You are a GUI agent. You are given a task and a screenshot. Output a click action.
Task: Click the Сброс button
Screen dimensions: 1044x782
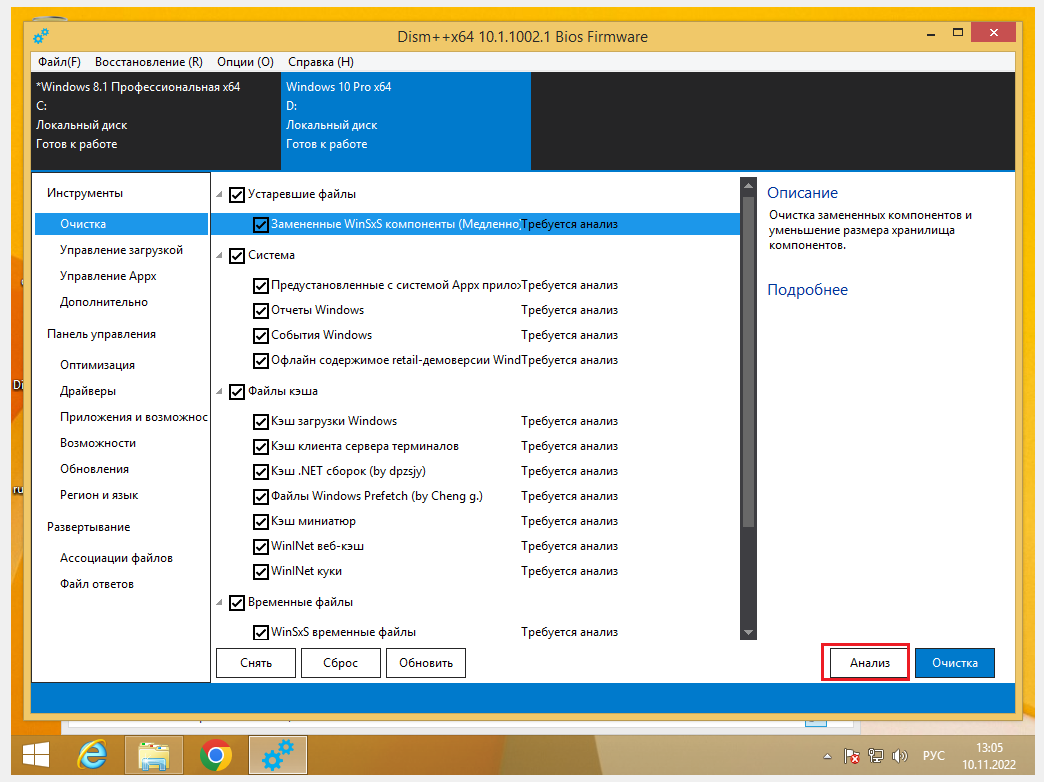click(x=340, y=663)
